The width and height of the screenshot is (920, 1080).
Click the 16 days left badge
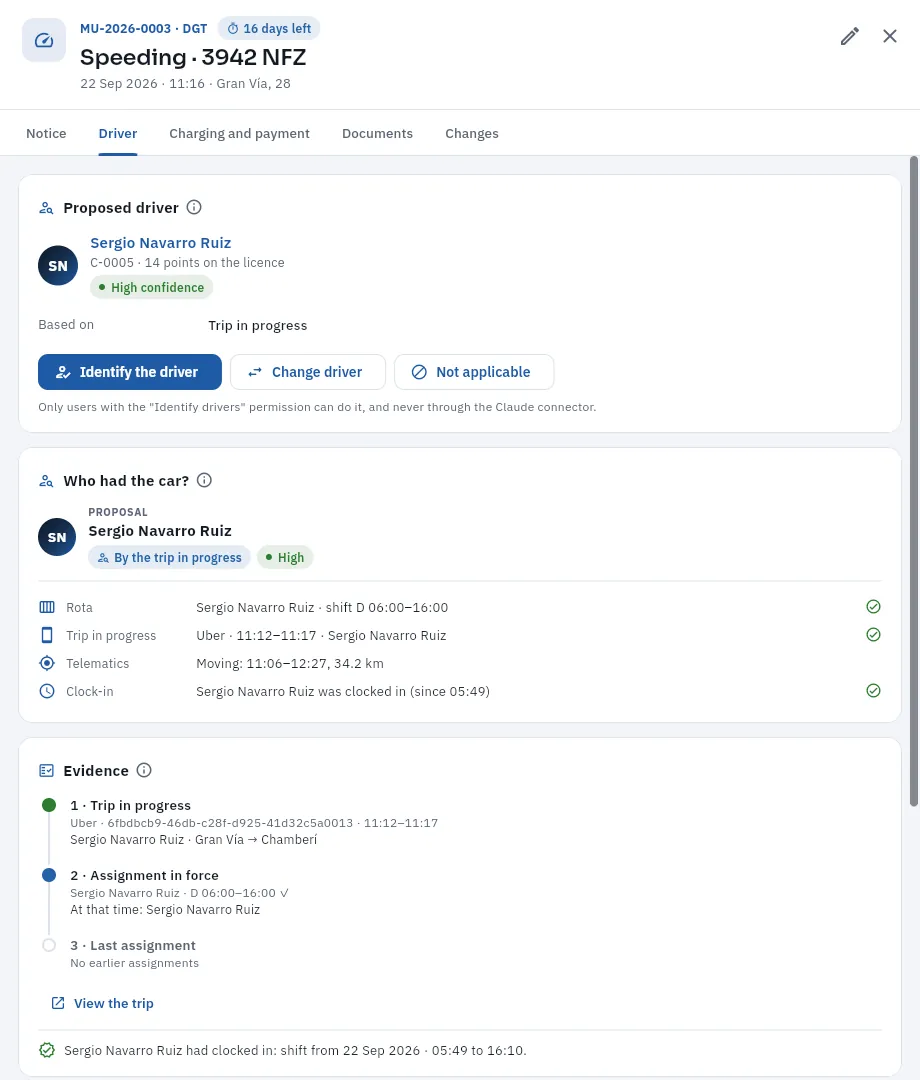[269, 28]
